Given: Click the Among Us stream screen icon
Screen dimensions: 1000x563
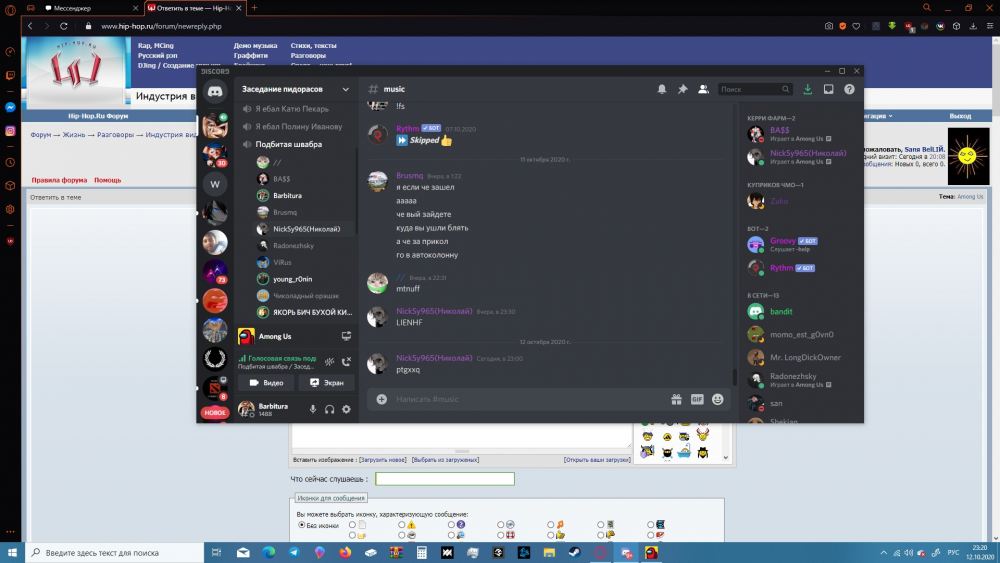Looking at the screenshot, I should pos(346,336).
